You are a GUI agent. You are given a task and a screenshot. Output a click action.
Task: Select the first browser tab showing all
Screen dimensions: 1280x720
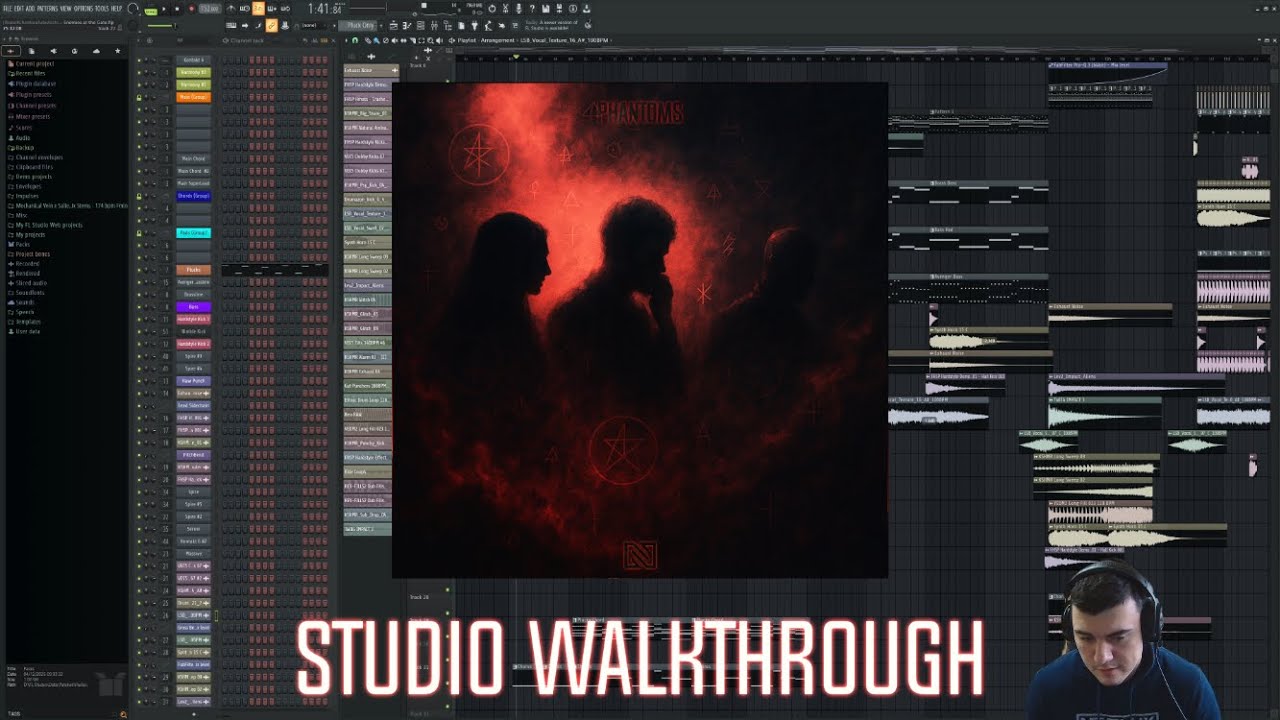11,51
